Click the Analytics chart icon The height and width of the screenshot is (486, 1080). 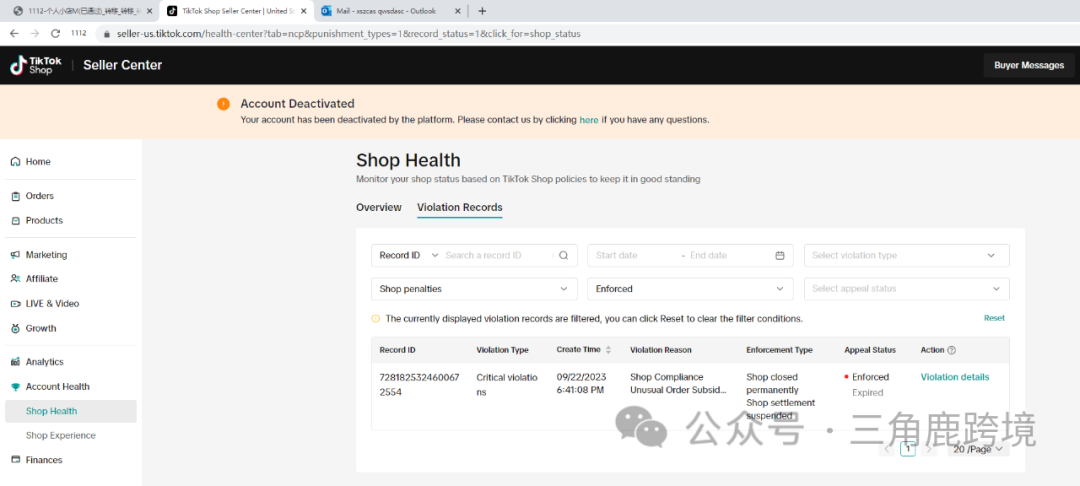[x=15, y=362]
